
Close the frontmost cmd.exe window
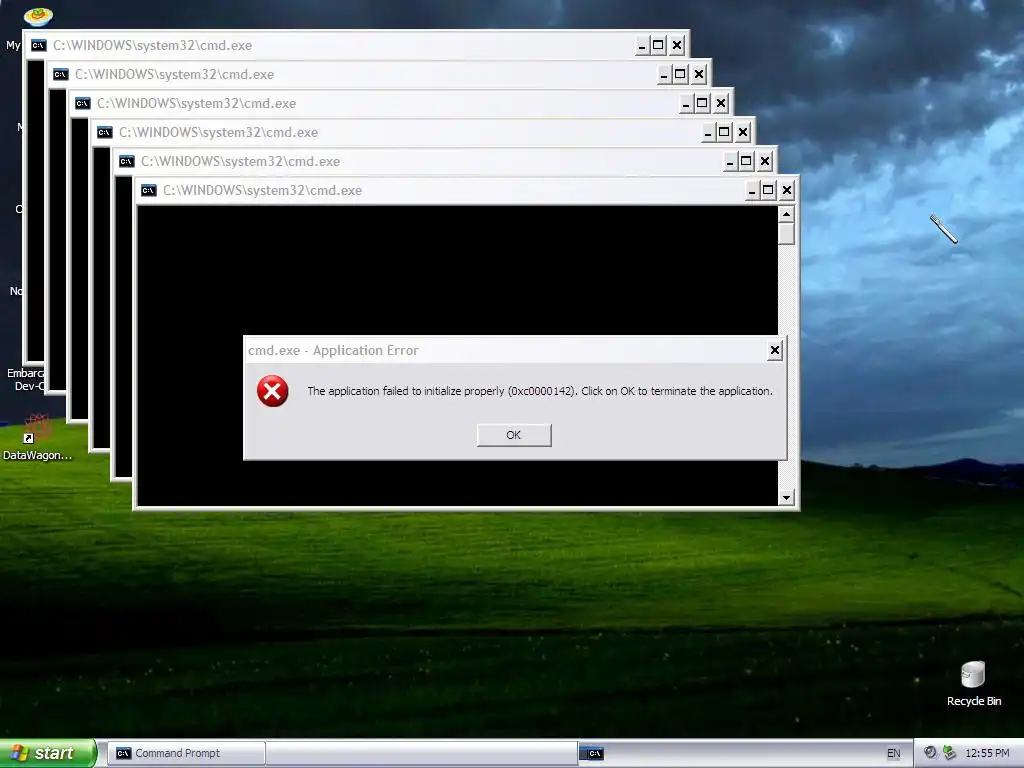787,191
